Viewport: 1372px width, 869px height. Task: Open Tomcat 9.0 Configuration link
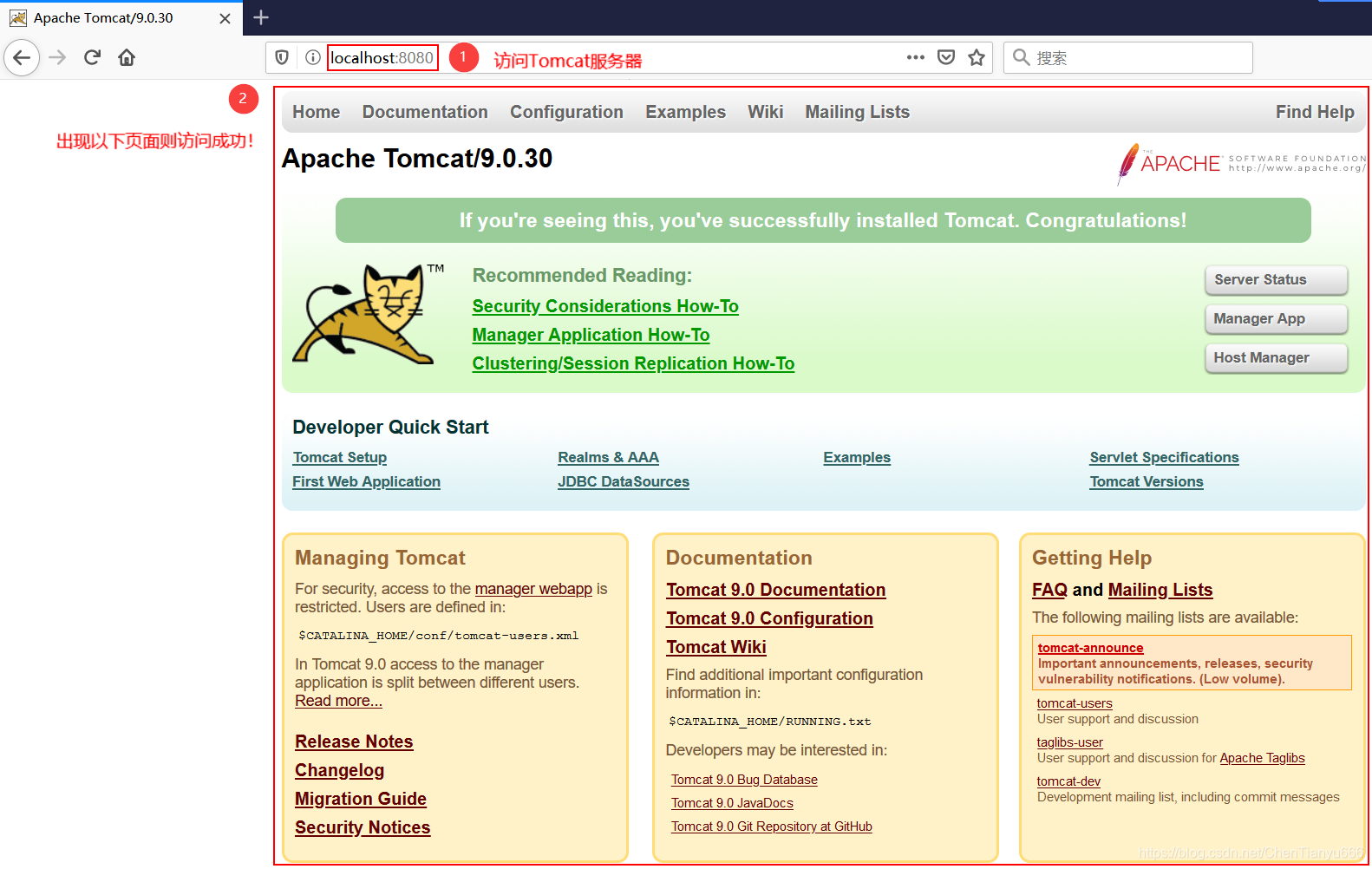click(769, 618)
